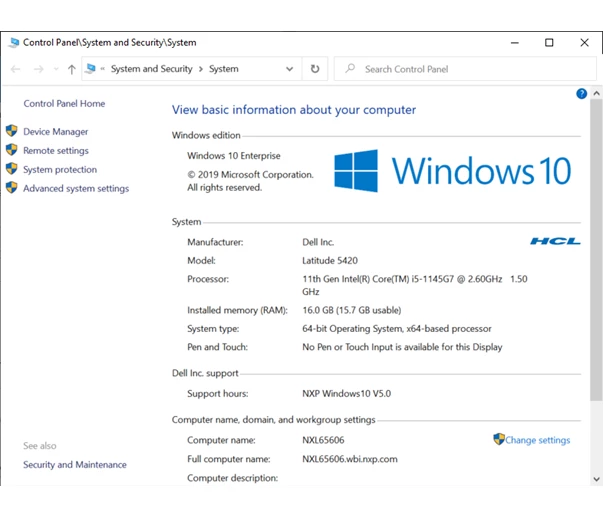Minimize the System window

[515, 43]
